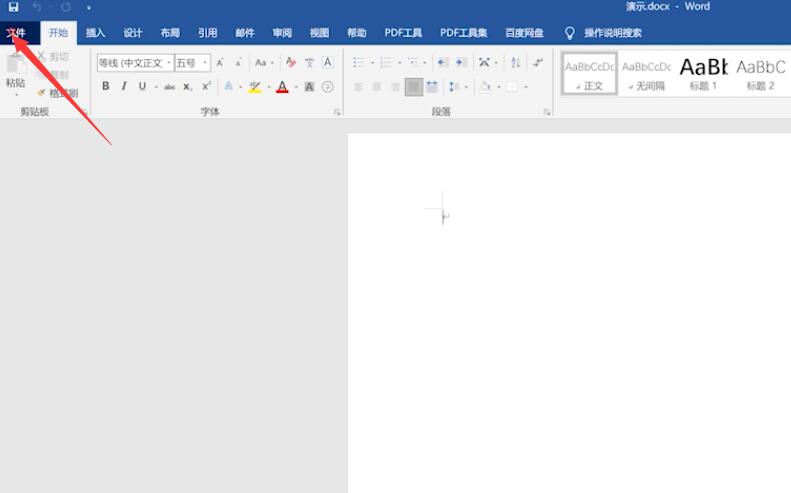Viewport: 791px width, 493px height.
Task: Open the font name combo box
Action: (x=135, y=63)
